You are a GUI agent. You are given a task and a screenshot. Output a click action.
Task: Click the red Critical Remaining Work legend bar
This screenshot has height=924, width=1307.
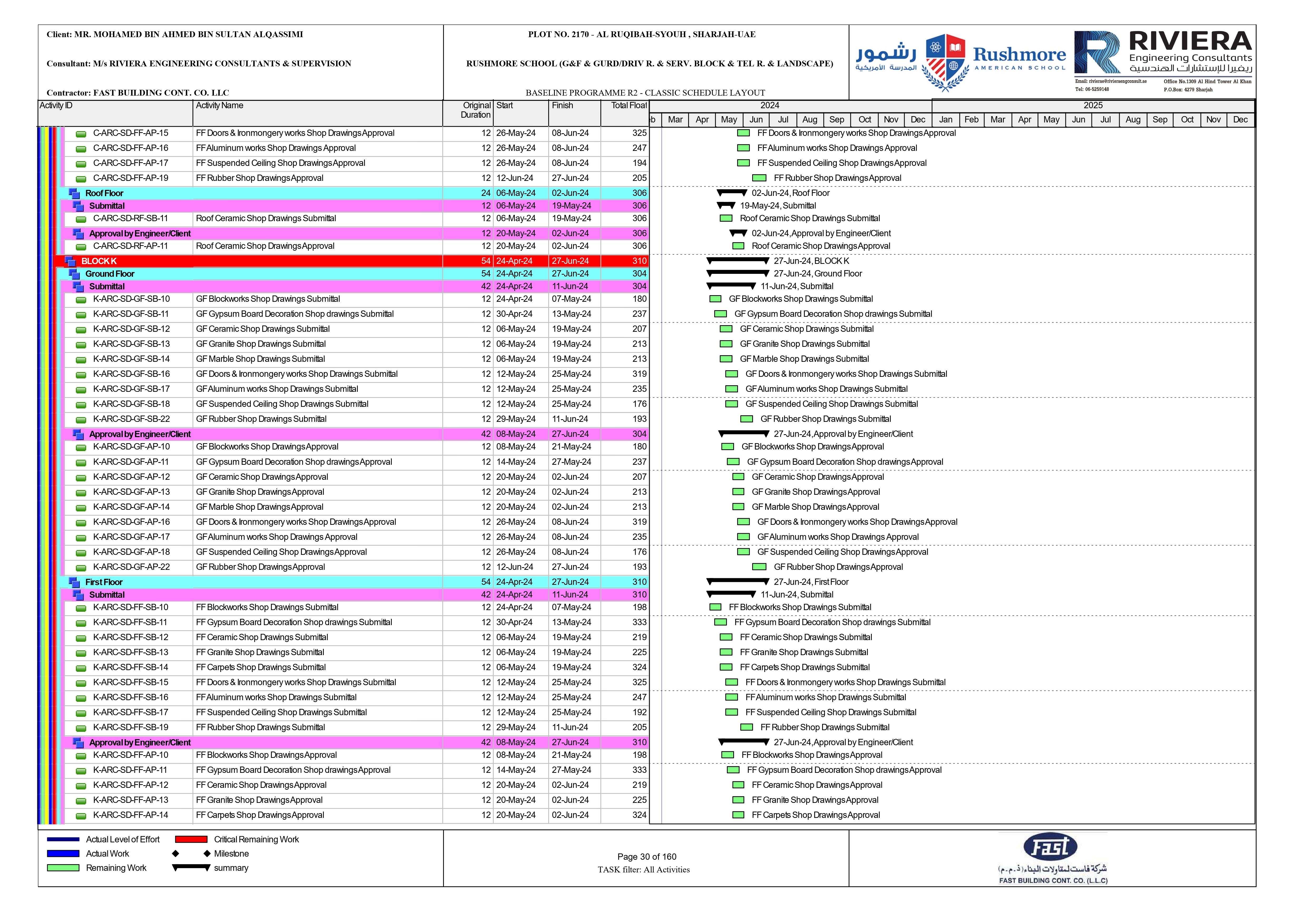pyautogui.click(x=191, y=840)
